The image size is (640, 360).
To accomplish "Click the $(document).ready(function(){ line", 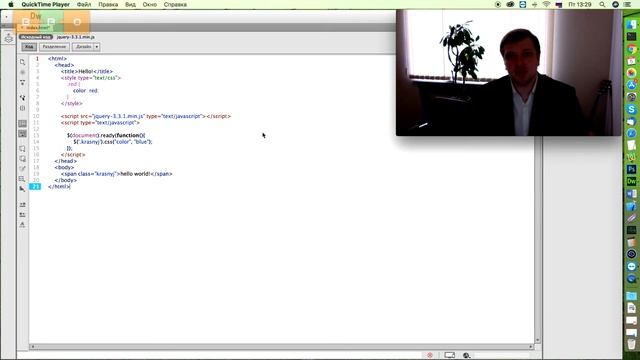I will [x=106, y=136].
